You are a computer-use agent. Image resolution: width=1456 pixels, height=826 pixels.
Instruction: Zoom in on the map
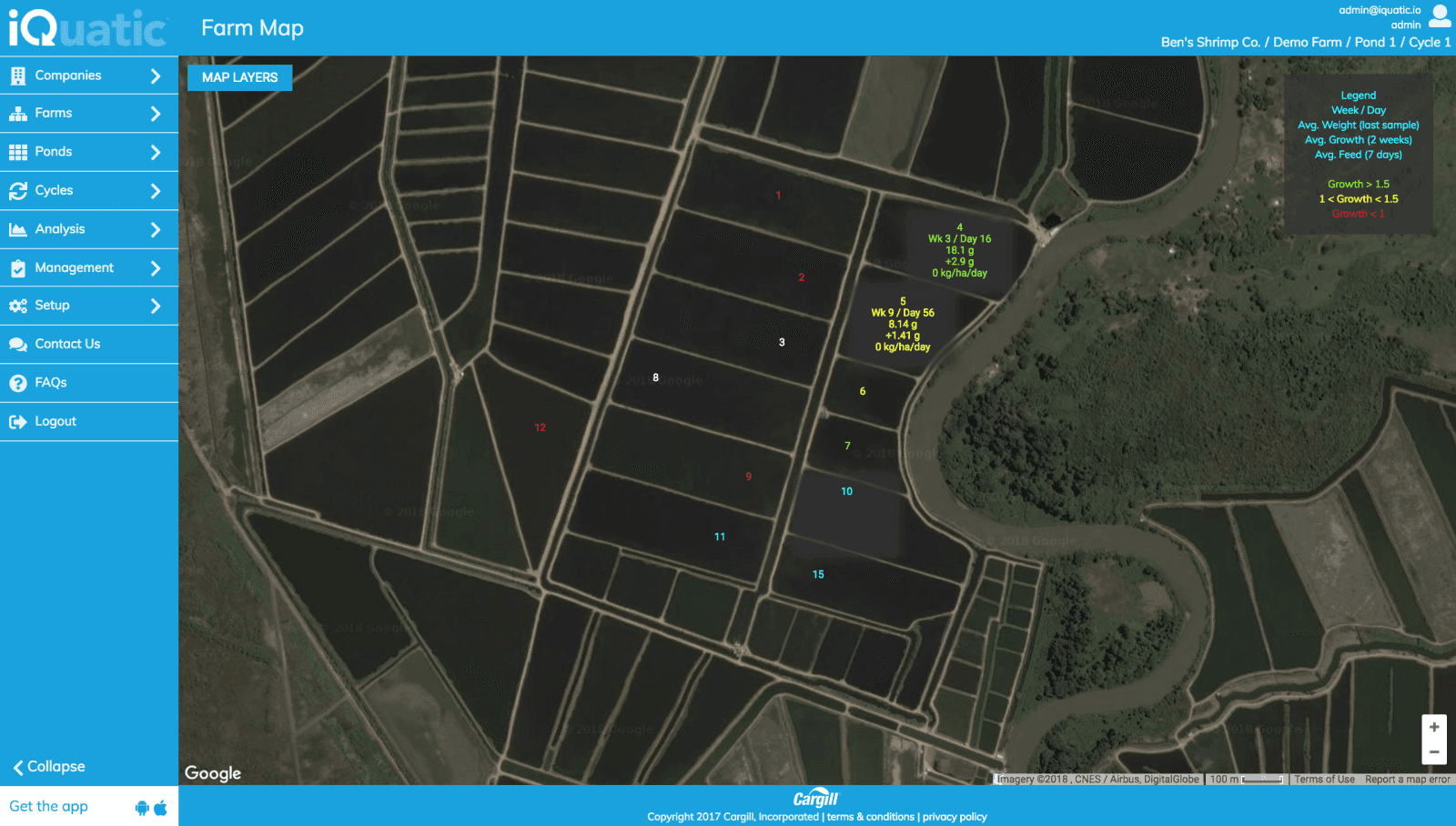pyautogui.click(x=1433, y=727)
